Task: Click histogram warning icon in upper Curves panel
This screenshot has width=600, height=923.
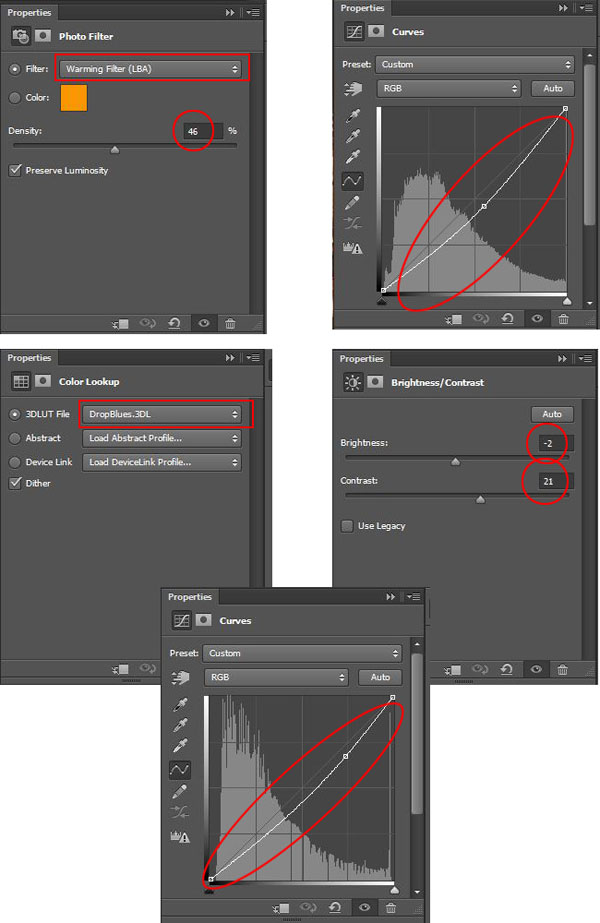Action: tap(353, 248)
